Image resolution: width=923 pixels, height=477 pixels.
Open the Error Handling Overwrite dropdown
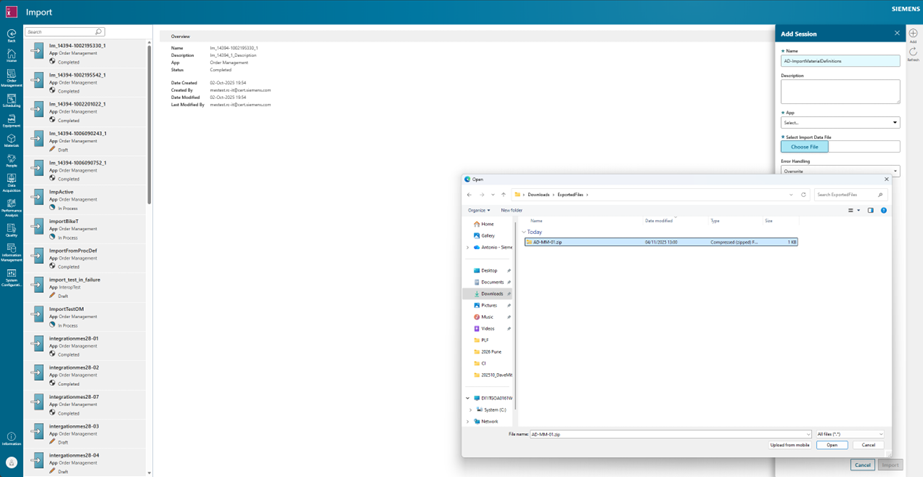840,171
